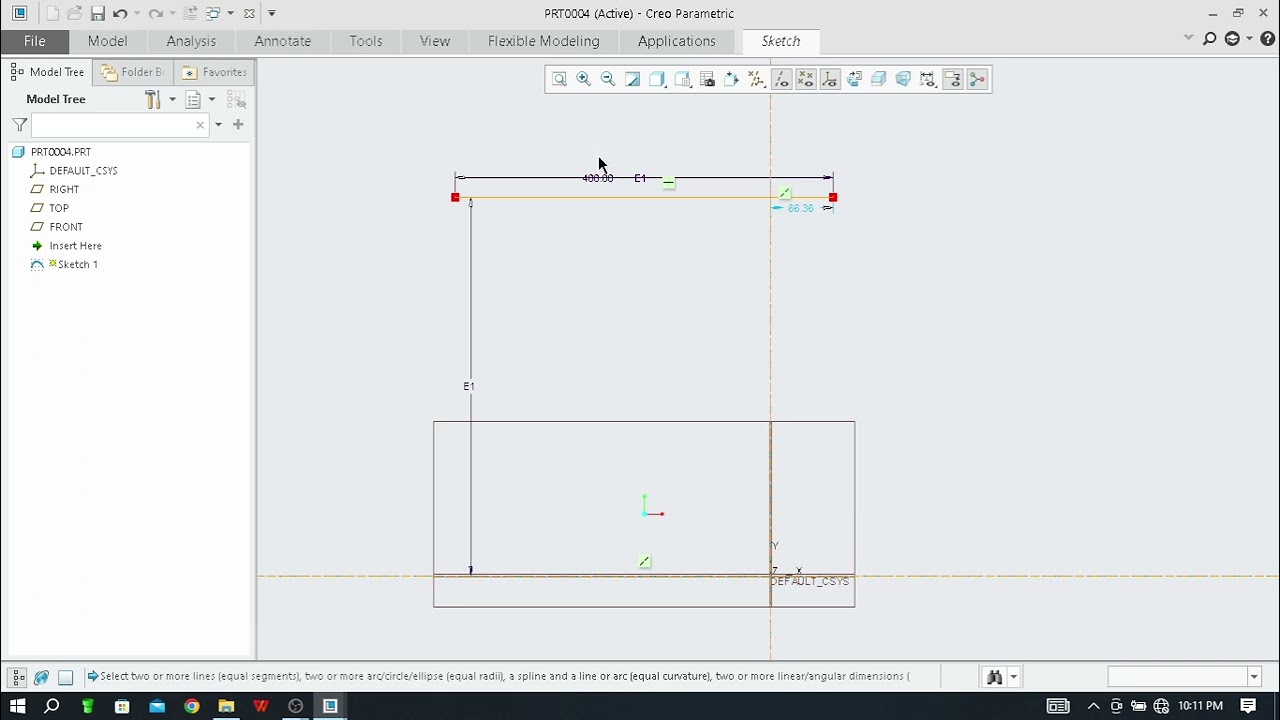Open the Model Tree Show list icon

click(x=194, y=99)
